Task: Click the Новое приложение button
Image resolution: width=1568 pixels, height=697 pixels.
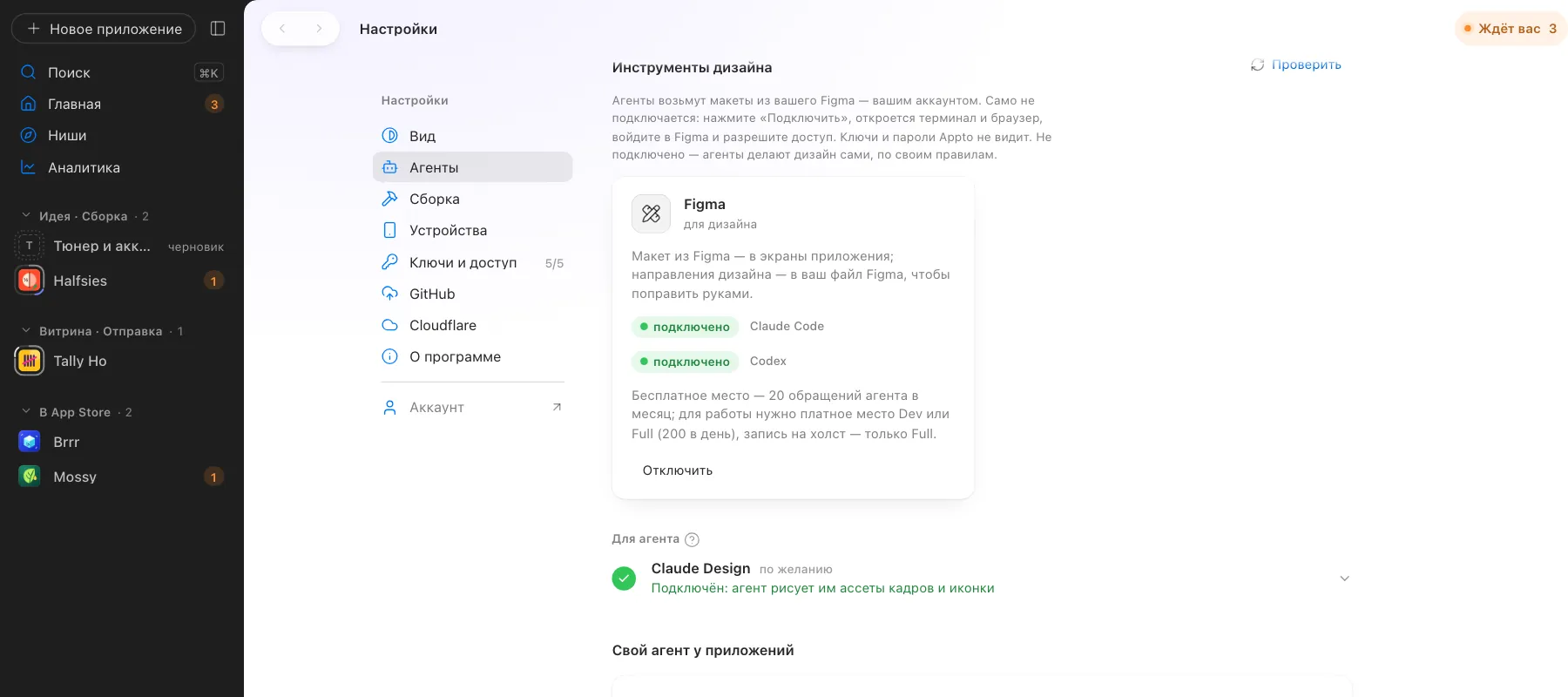Action: point(104,29)
